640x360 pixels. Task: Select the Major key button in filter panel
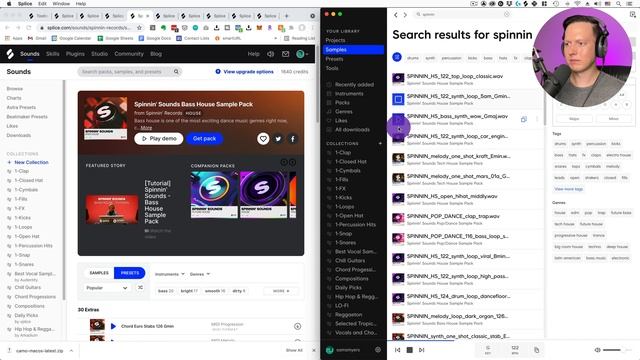(x=574, y=119)
